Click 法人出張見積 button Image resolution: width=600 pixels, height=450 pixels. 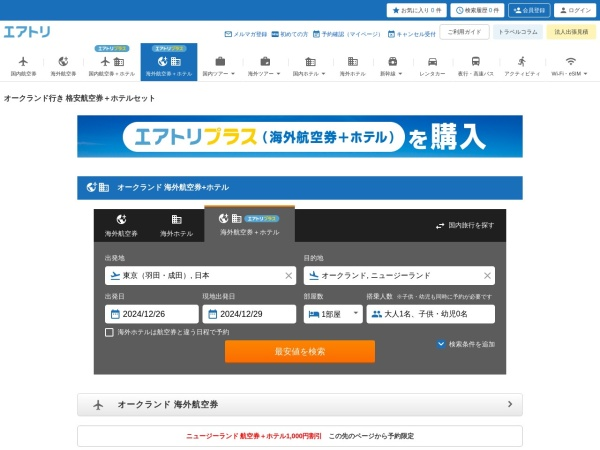[x=571, y=32]
